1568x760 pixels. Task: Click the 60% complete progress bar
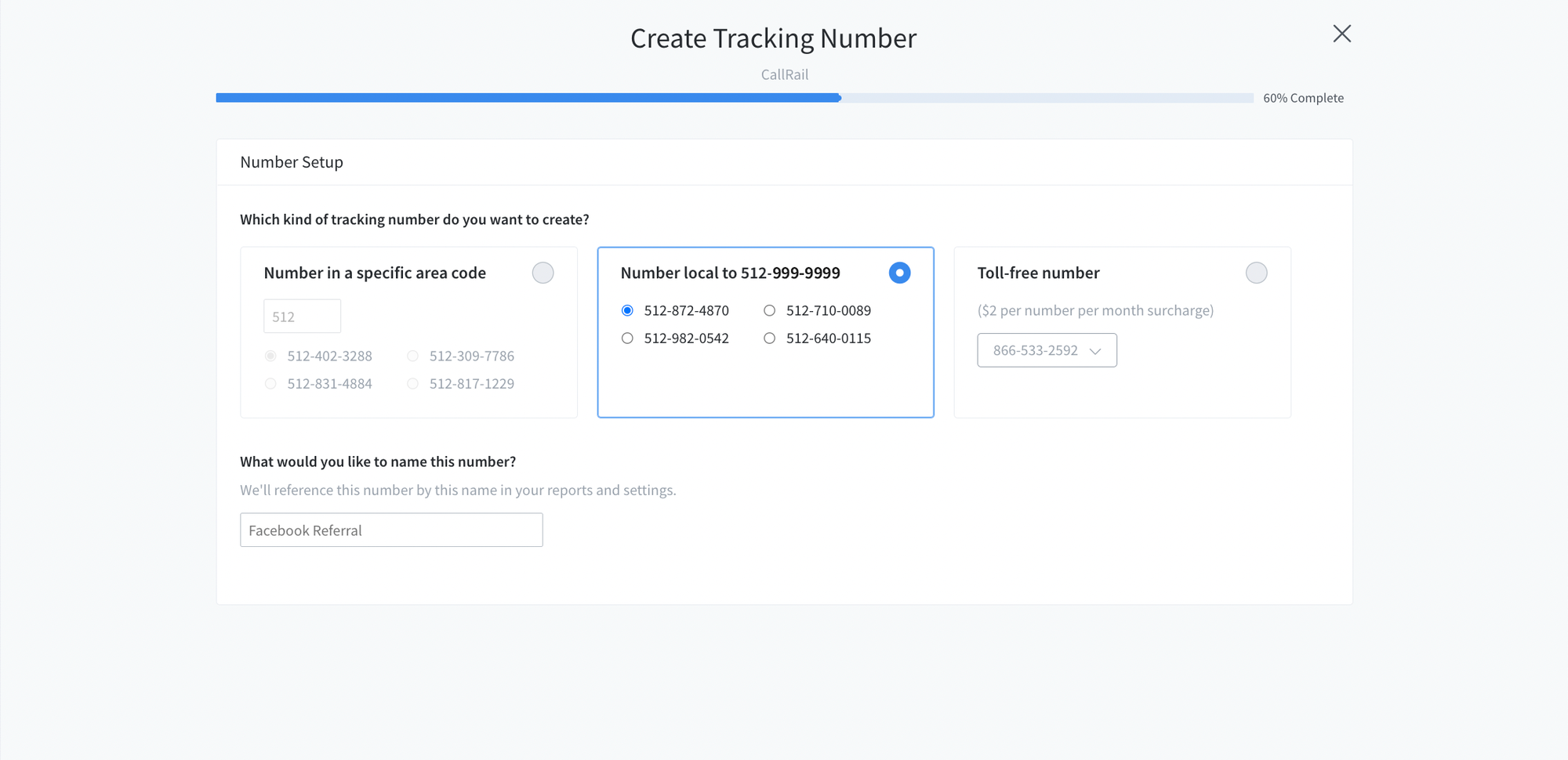[734, 98]
